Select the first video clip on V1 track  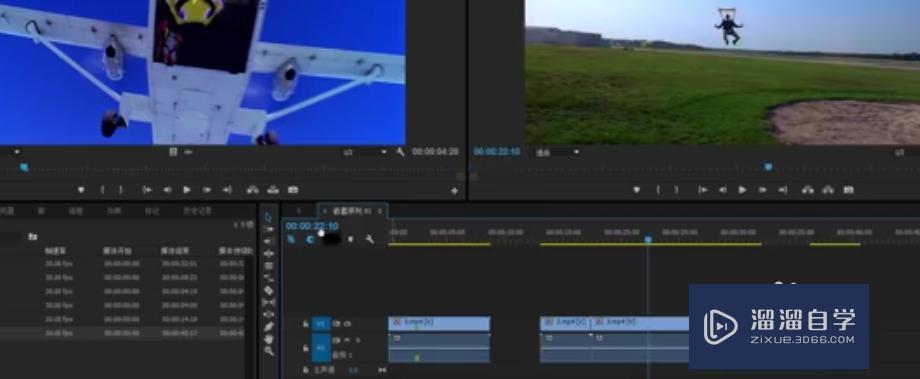point(439,324)
